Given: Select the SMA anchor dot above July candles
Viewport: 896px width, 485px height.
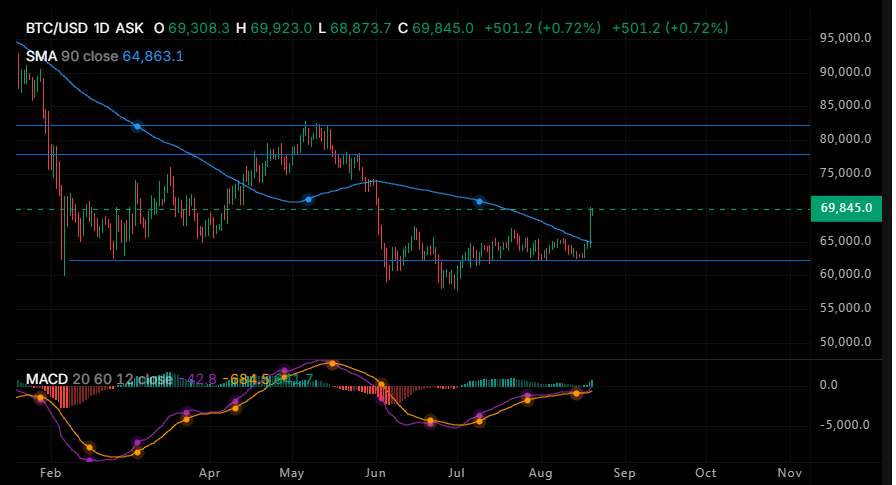Looking at the screenshot, I should [x=479, y=201].
